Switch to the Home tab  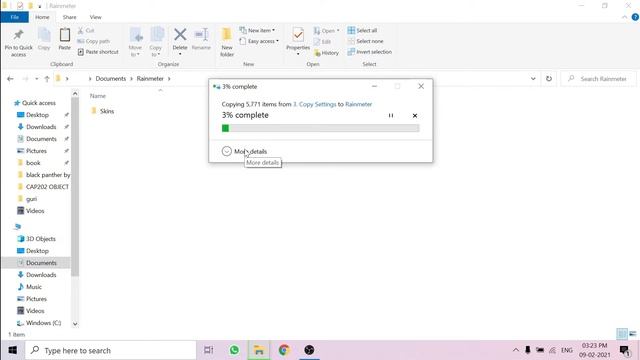pyautogui.click(x=42, y=17)
